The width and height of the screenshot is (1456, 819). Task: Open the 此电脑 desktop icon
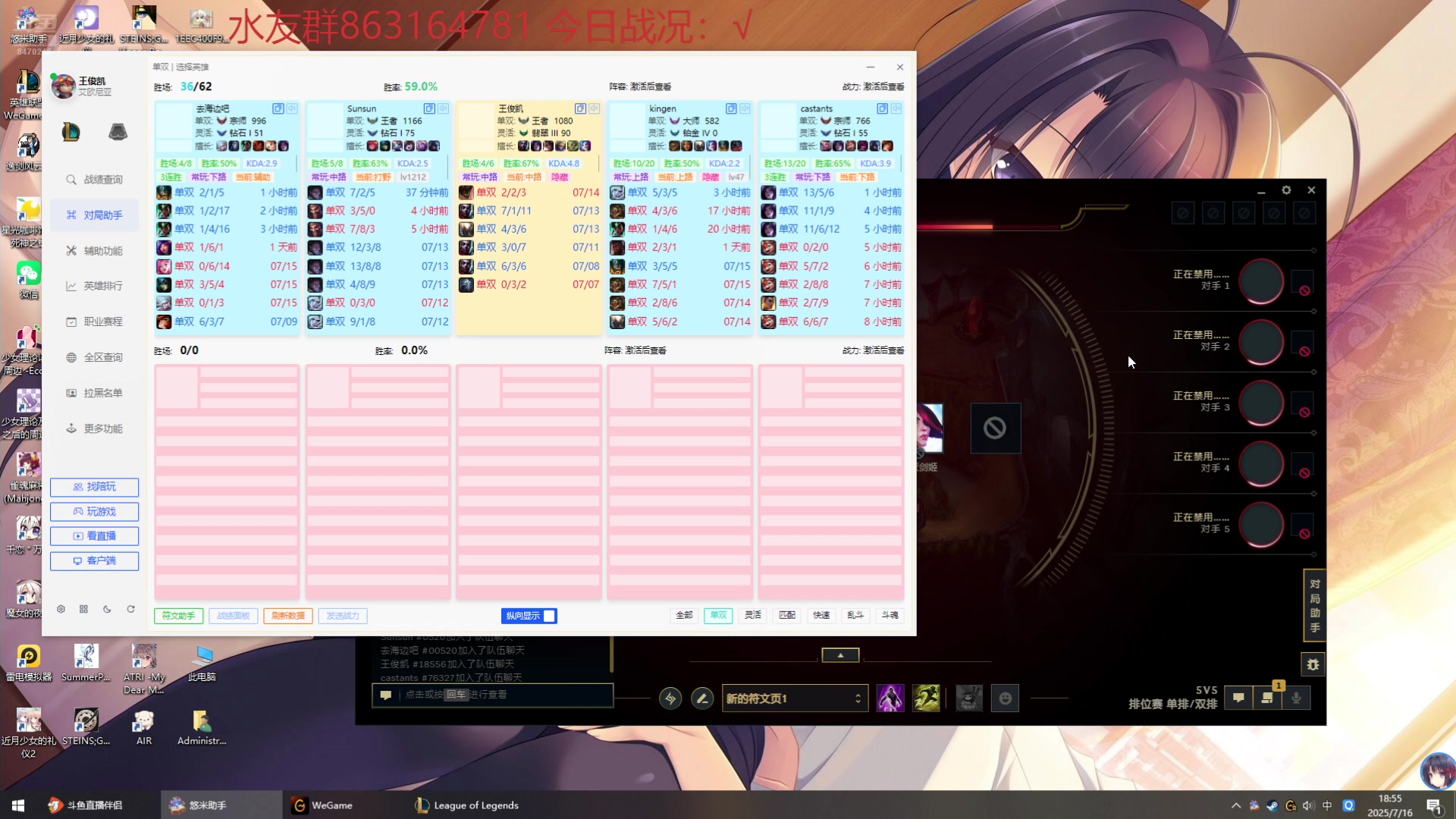[x=202, y=663]
